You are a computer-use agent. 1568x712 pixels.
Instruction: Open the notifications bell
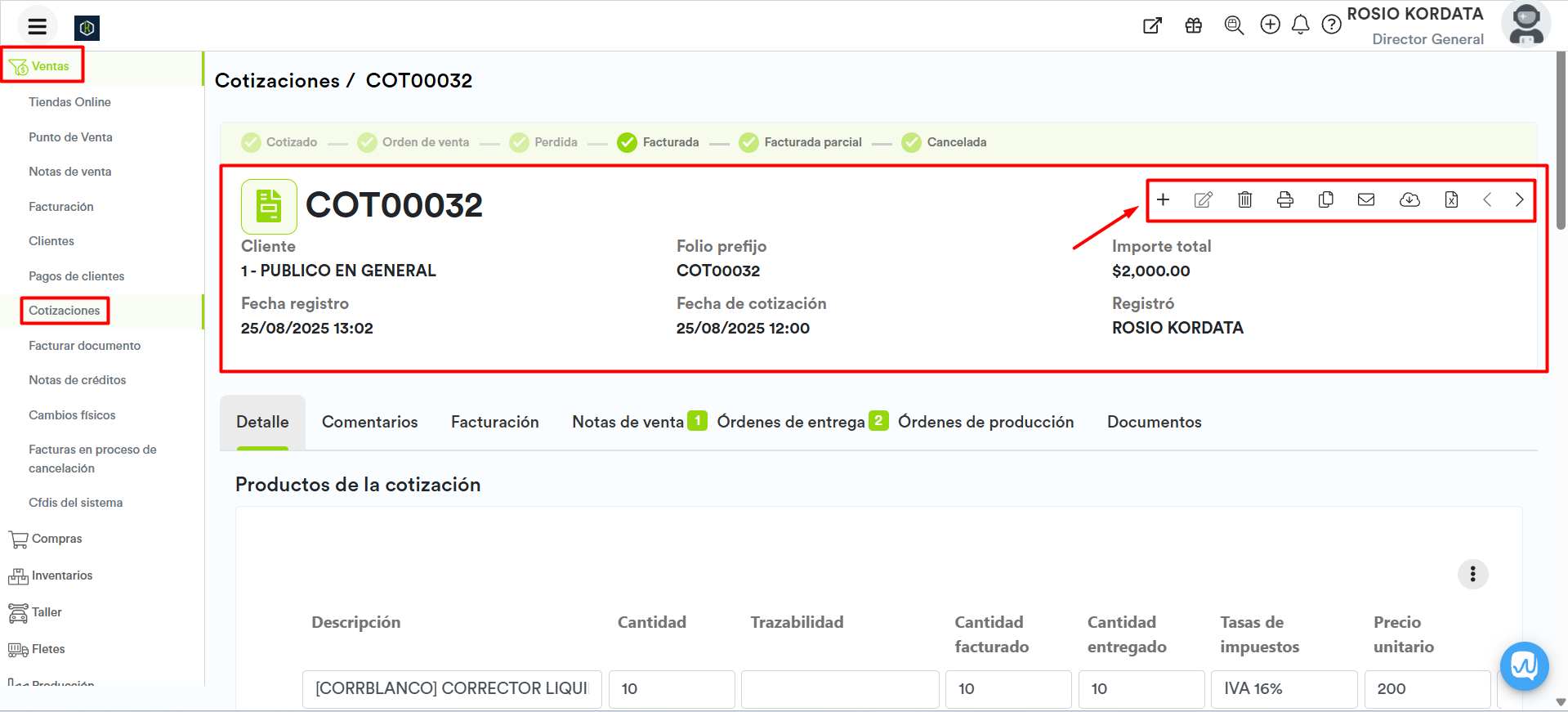(1300, 25)
